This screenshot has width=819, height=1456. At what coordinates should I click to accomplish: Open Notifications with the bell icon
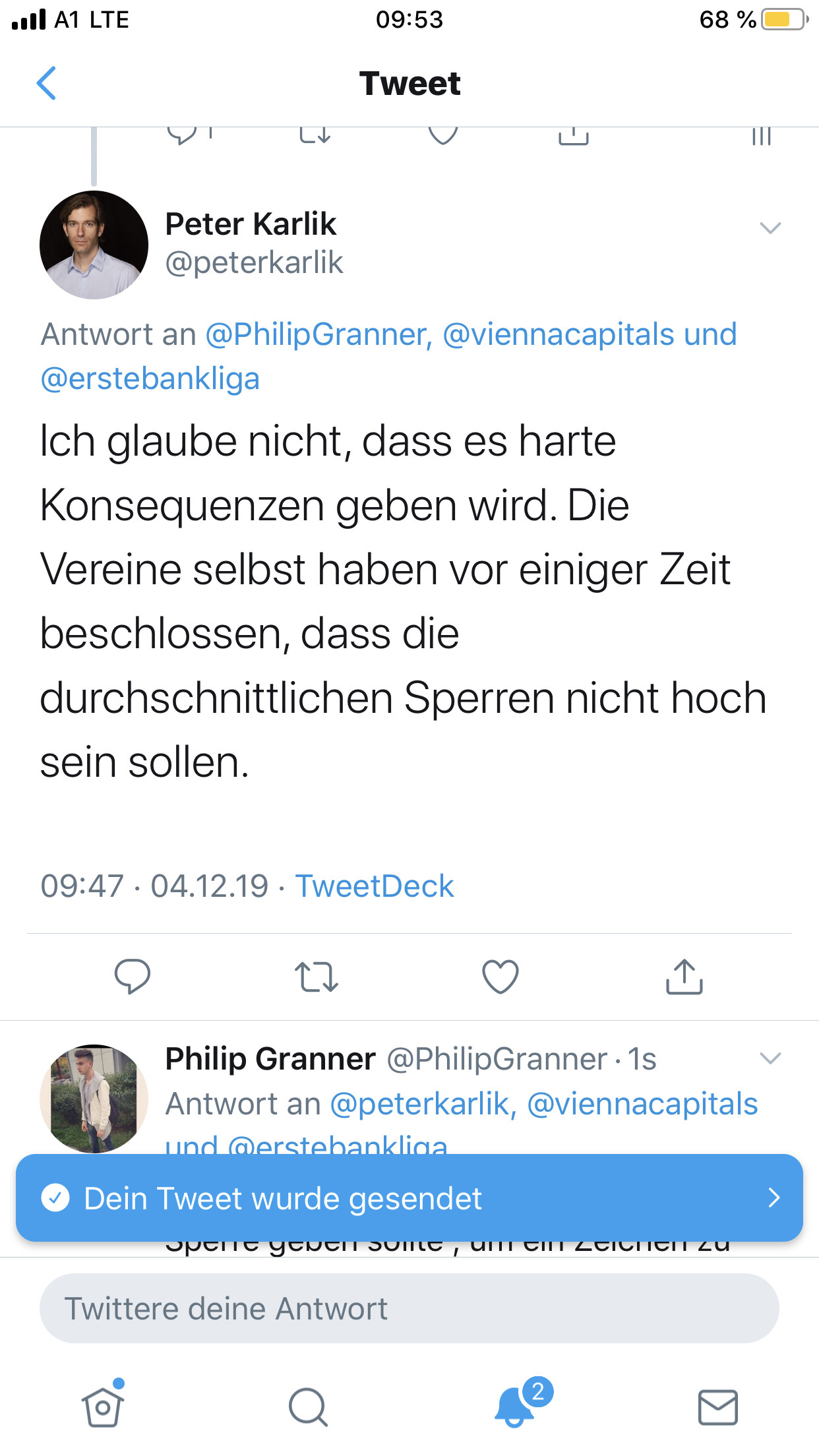[514, 1407]
